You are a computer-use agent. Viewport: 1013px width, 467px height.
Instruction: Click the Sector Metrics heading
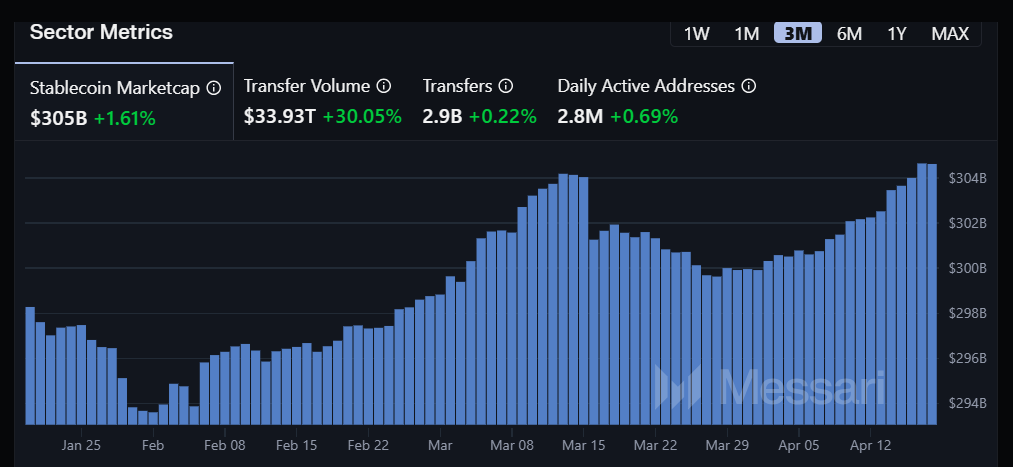(101, 32)
